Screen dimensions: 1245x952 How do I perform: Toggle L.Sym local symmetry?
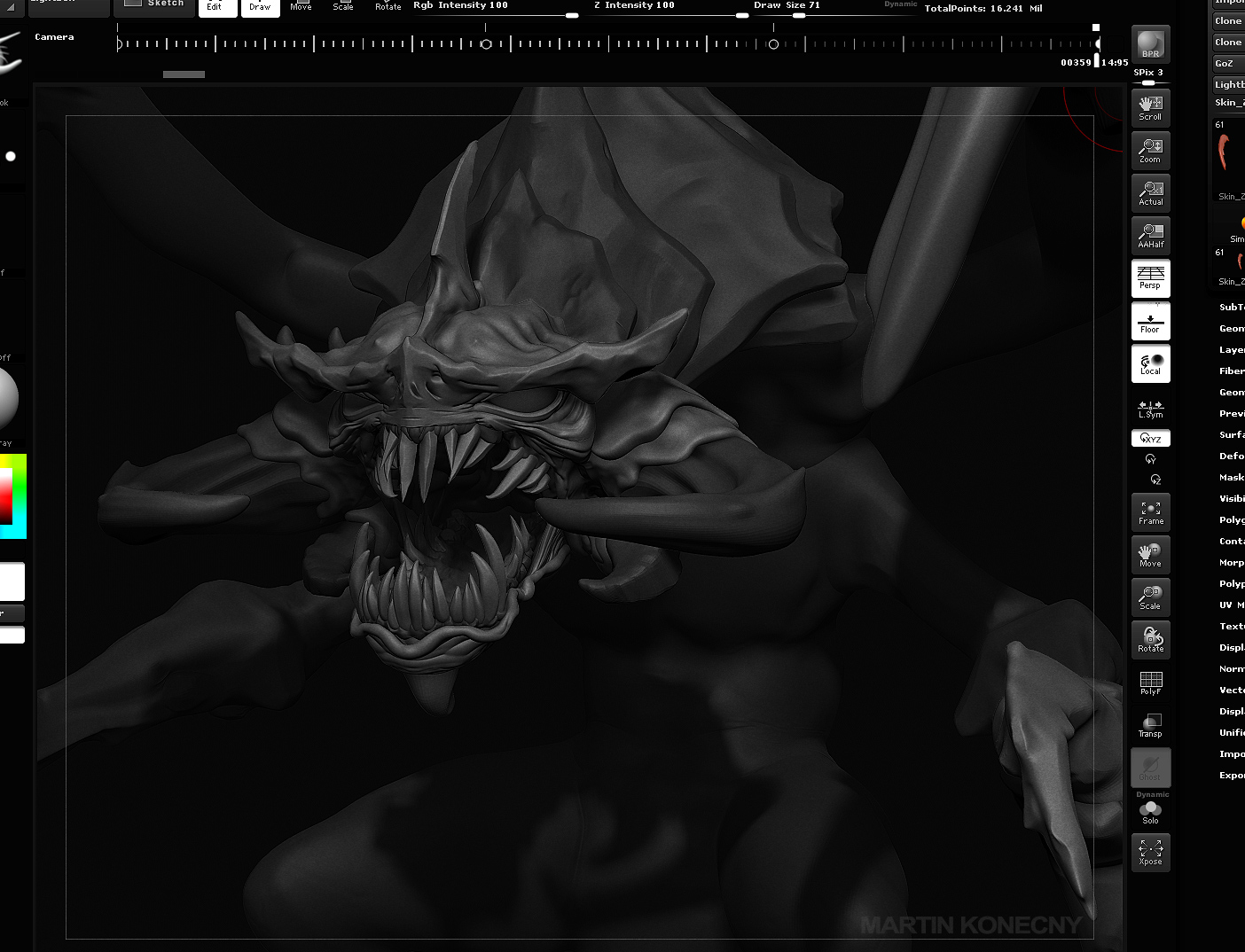(1150, 410)
